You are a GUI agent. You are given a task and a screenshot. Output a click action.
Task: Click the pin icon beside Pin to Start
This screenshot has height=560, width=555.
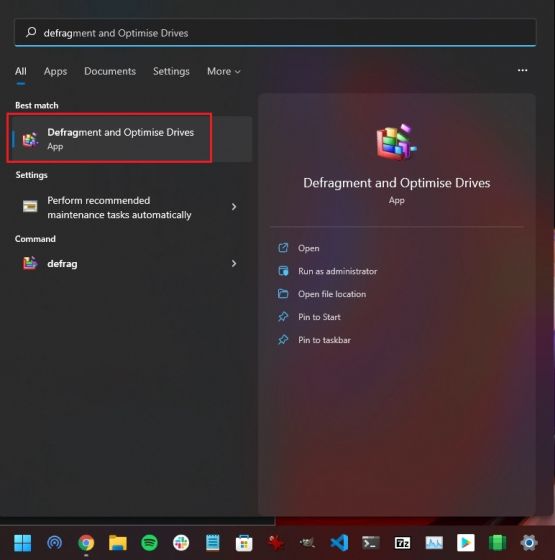pyautogui.click(x=283, y=316)
